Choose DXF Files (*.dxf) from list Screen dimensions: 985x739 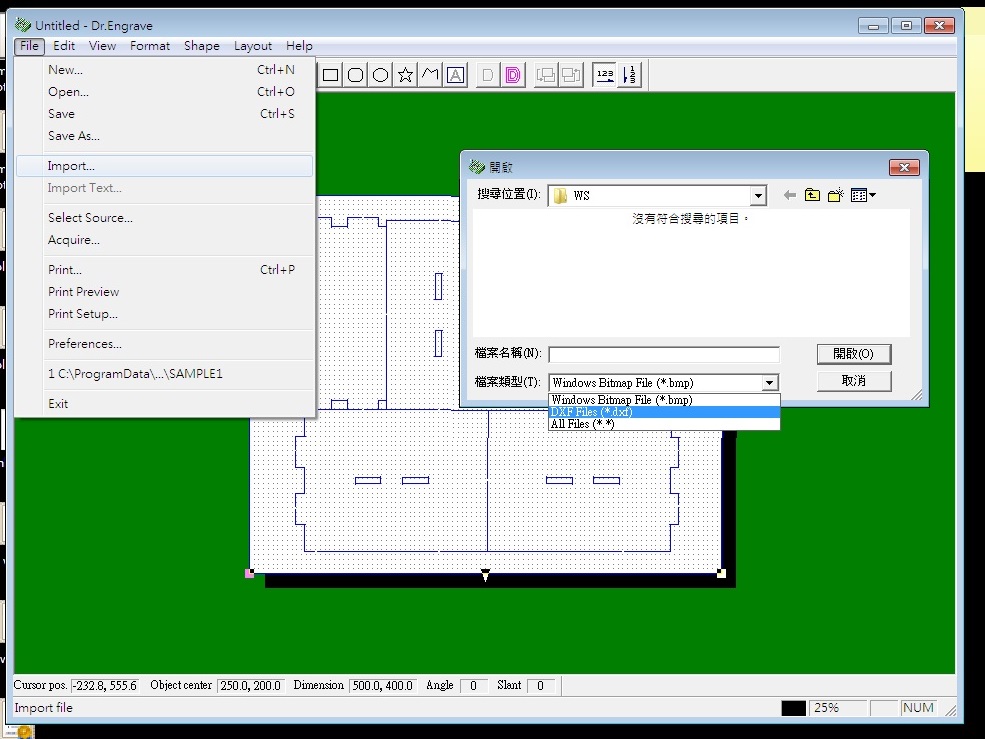pos(664,412)
